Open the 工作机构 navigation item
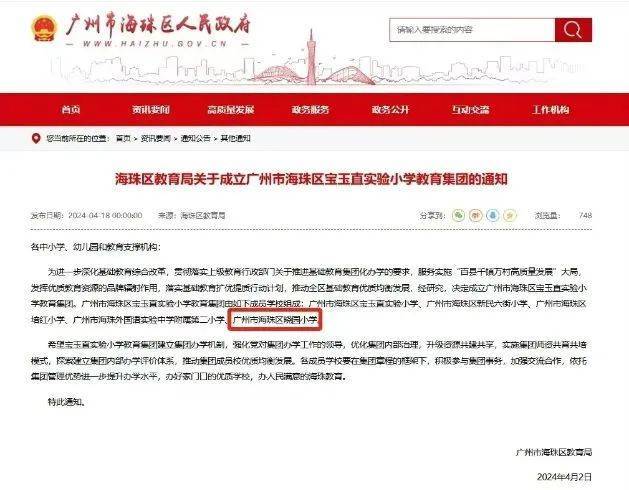Screen dimensions: 629x490 click(550, 110)
